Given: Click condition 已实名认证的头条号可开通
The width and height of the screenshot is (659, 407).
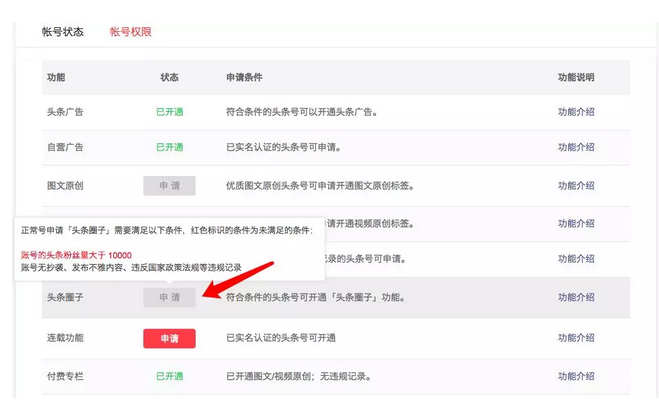Looking at the screenshot, I should point(281,338).
